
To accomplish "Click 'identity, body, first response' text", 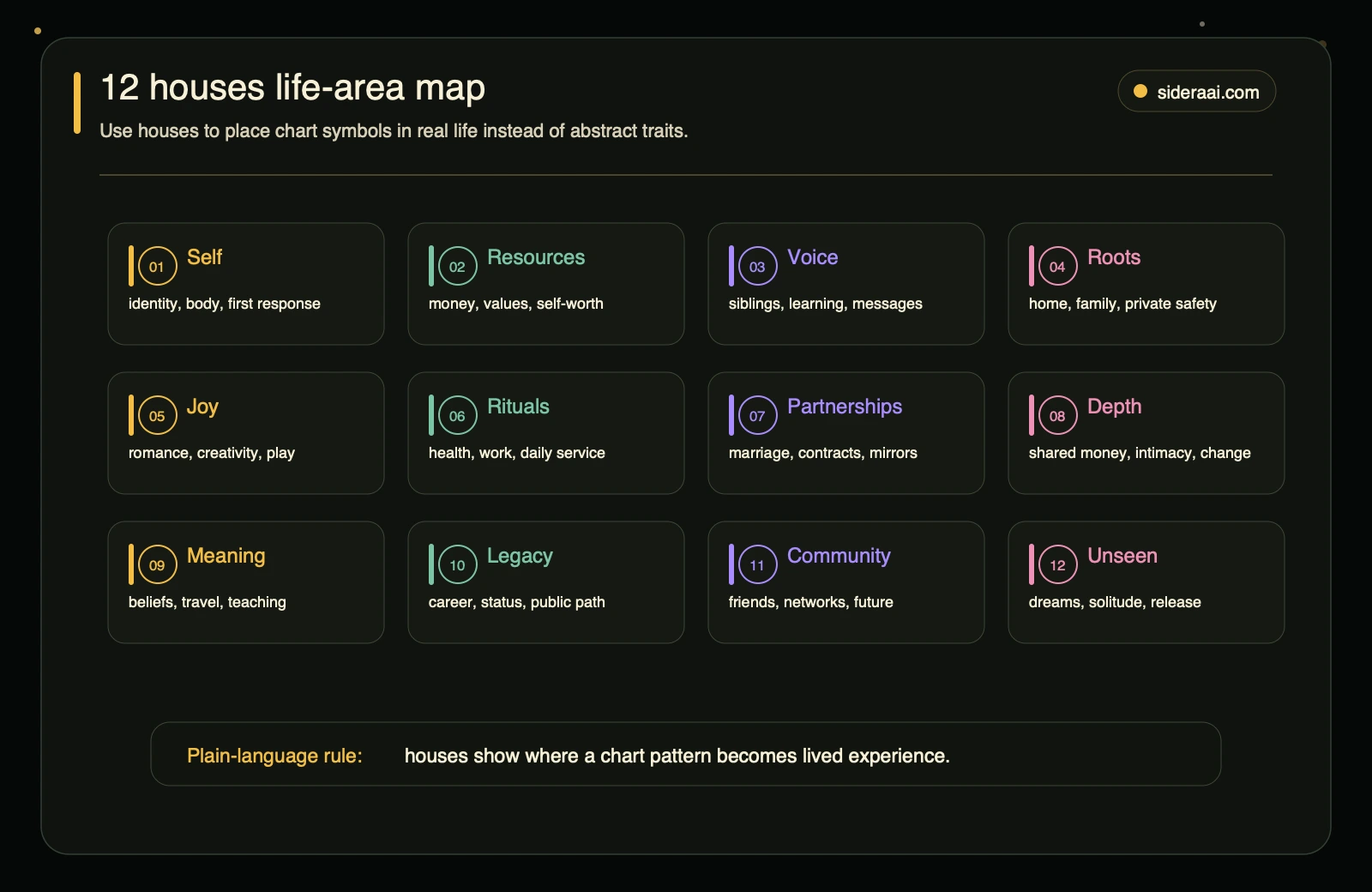I will tap(224, 304).
